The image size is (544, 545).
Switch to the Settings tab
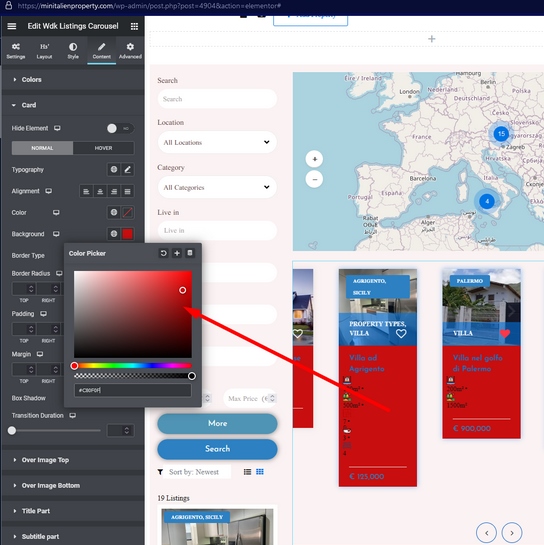tap(16, 51)
